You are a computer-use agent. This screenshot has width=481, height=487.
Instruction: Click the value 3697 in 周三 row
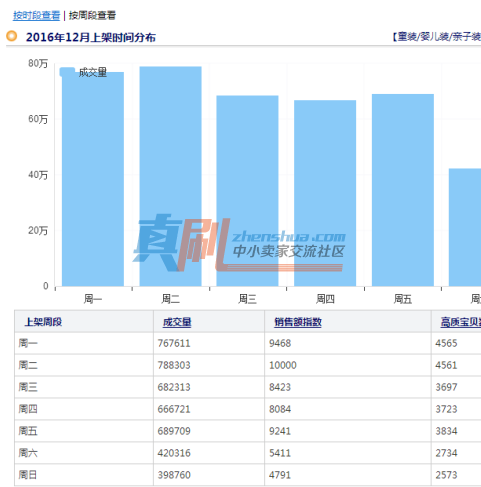click(x=446, y=387)
